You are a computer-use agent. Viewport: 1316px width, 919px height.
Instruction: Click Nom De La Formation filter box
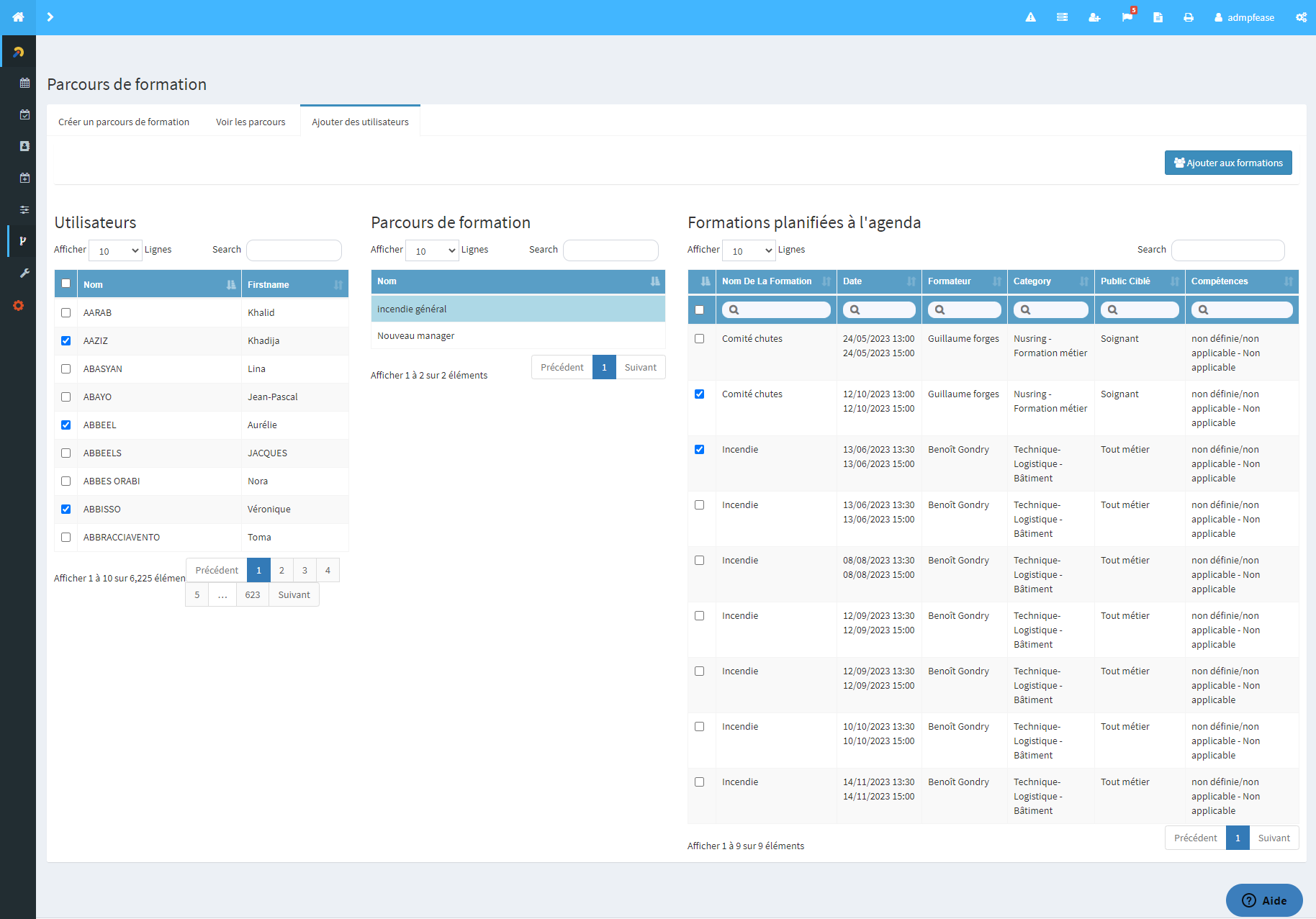(x=776, y=309)
